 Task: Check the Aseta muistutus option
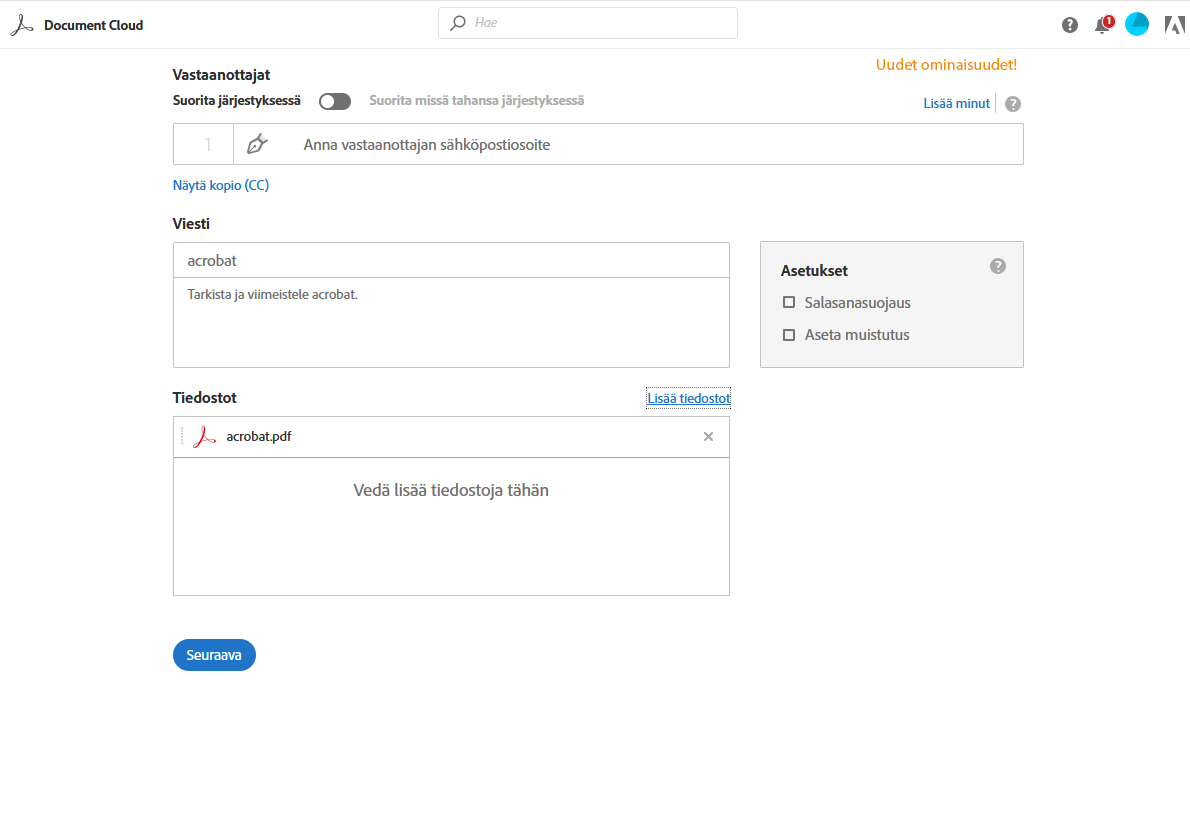click(x=789, y=335)
